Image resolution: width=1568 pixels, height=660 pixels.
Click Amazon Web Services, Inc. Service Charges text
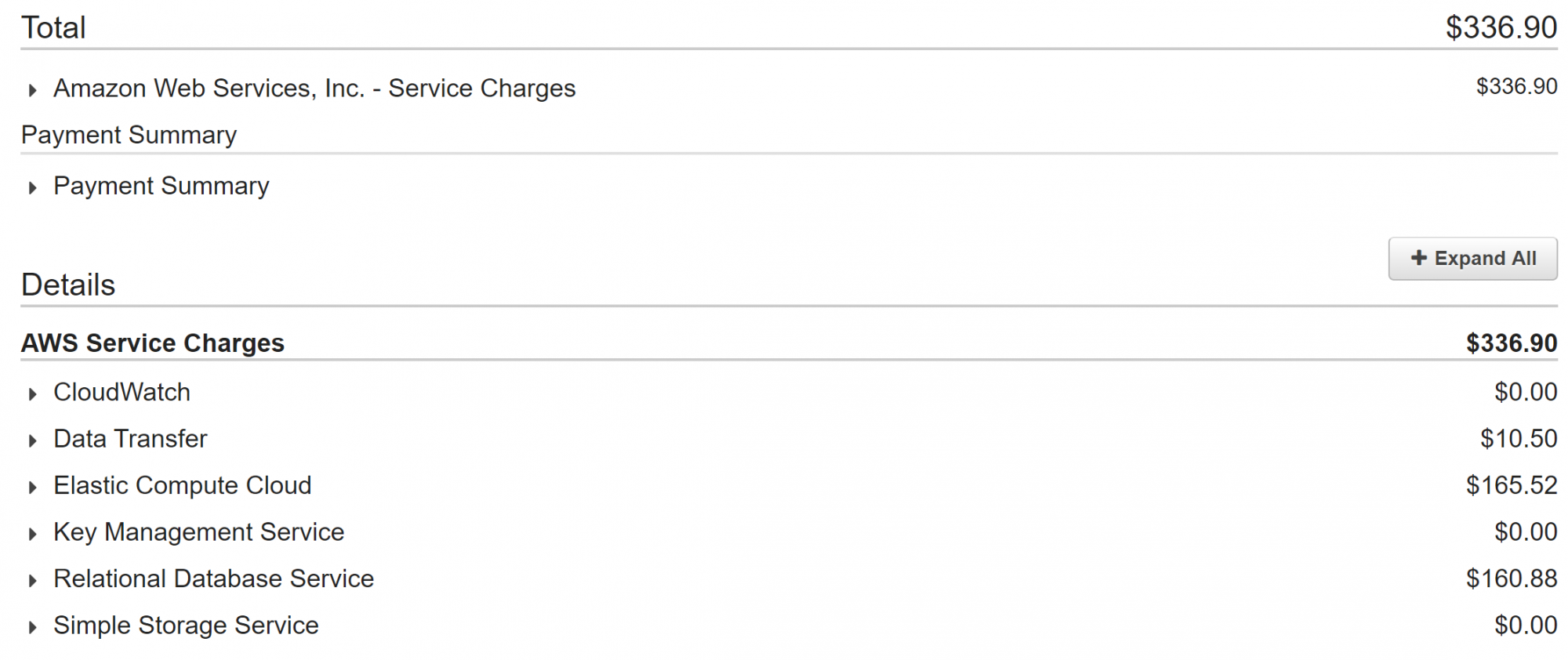pos(314,89)
